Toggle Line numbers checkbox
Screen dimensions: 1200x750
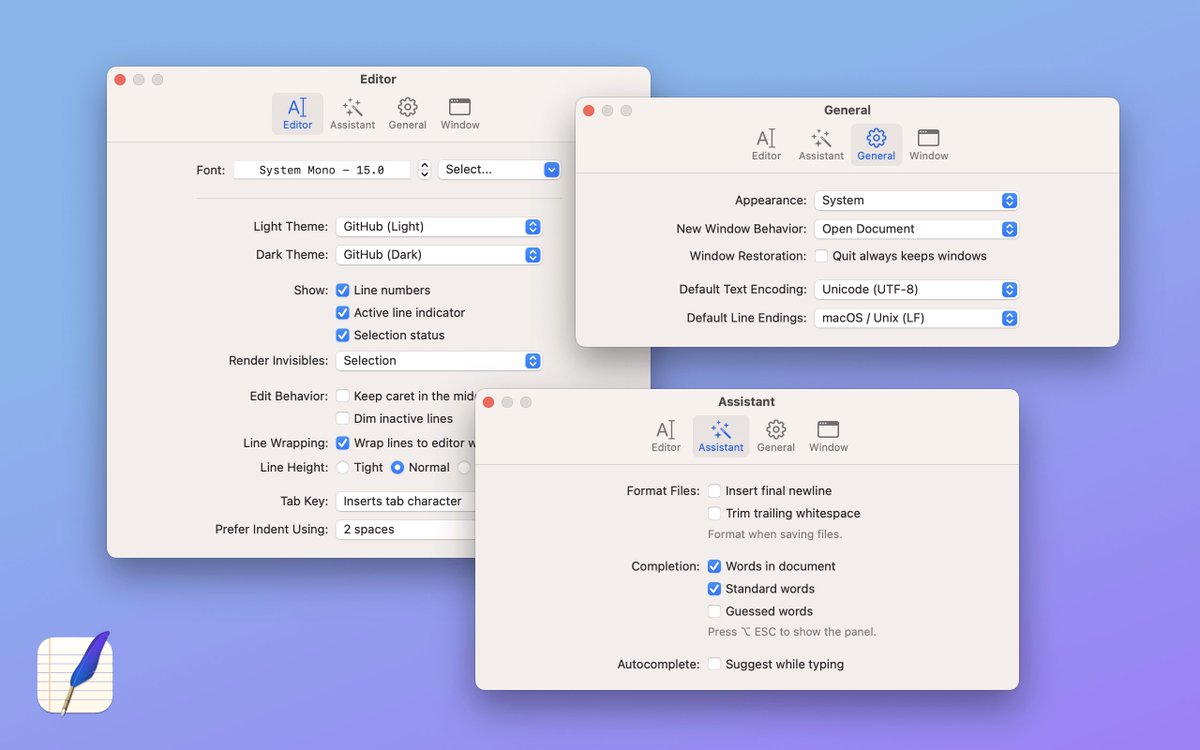pos(342,290)
